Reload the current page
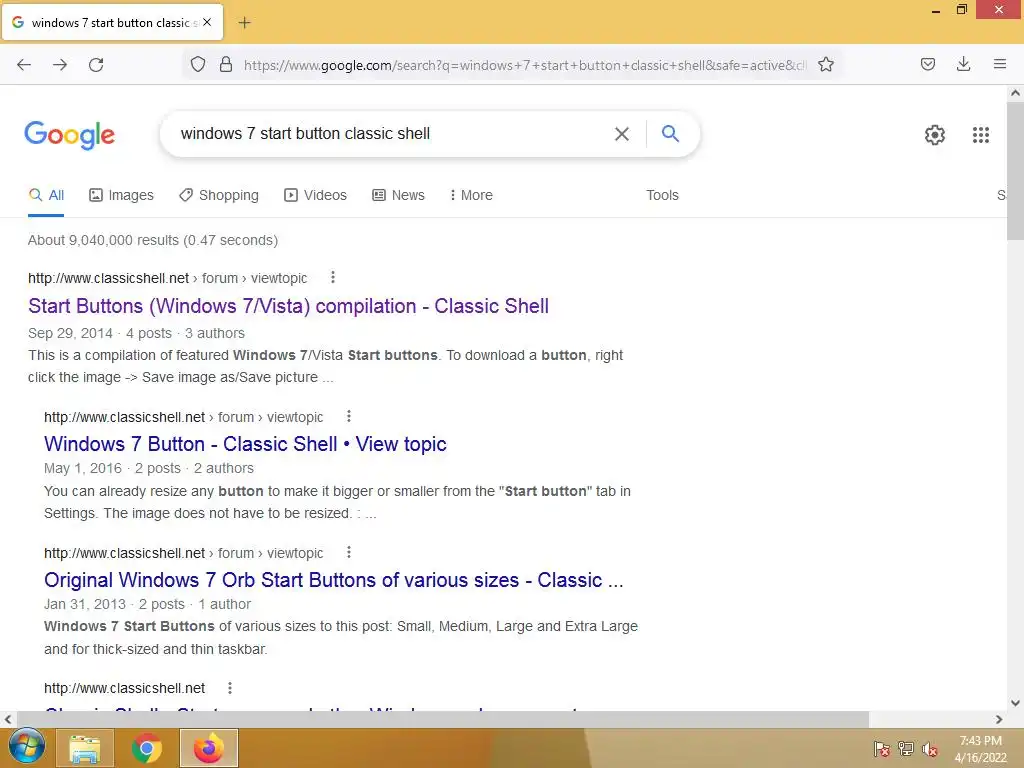The image size is (1024, 768). (x=96, y=65)
